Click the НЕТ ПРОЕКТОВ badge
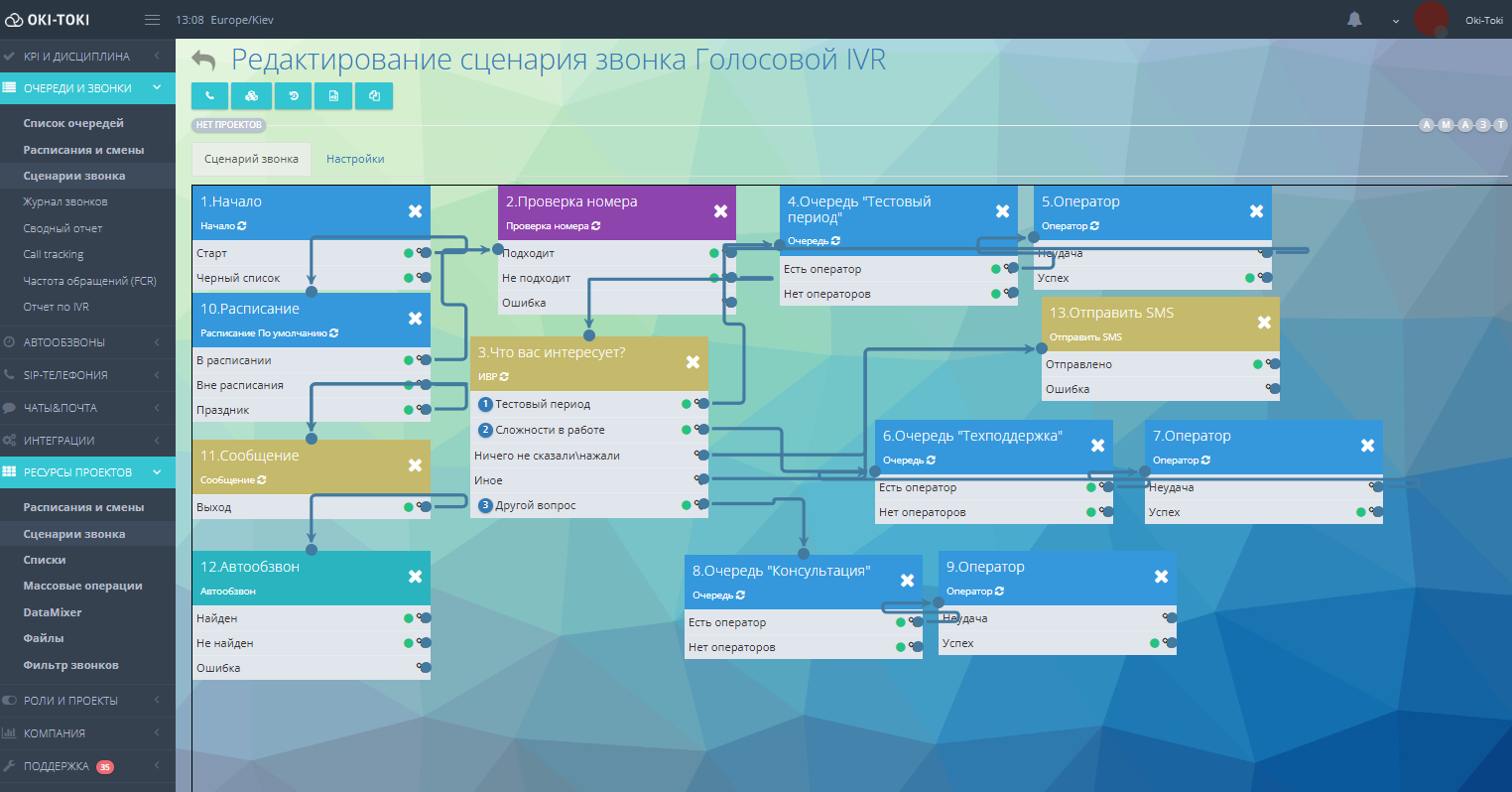 (x=229, y=125)
